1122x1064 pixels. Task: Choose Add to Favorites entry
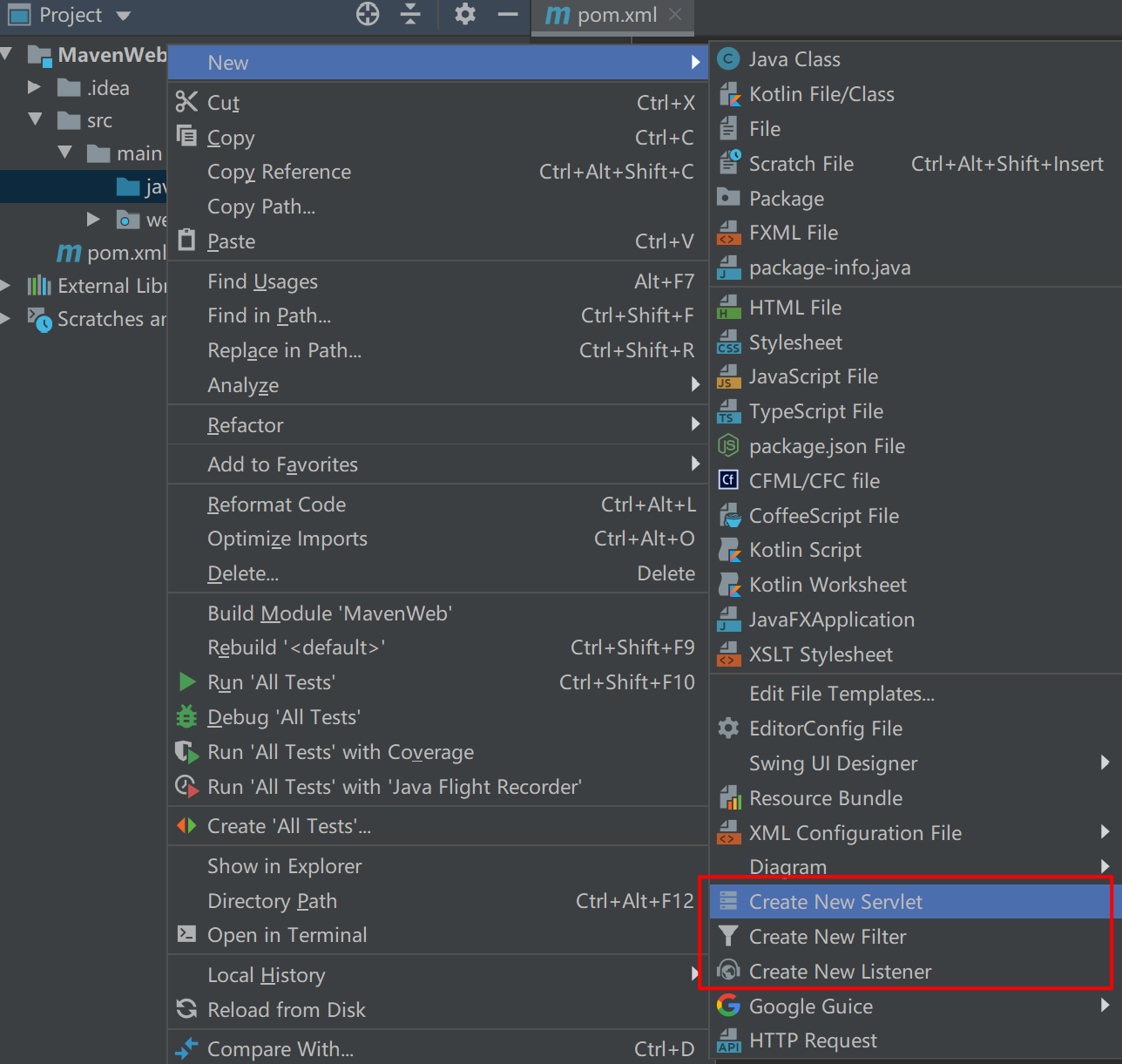pyautogui.click(x=438, y=464)
